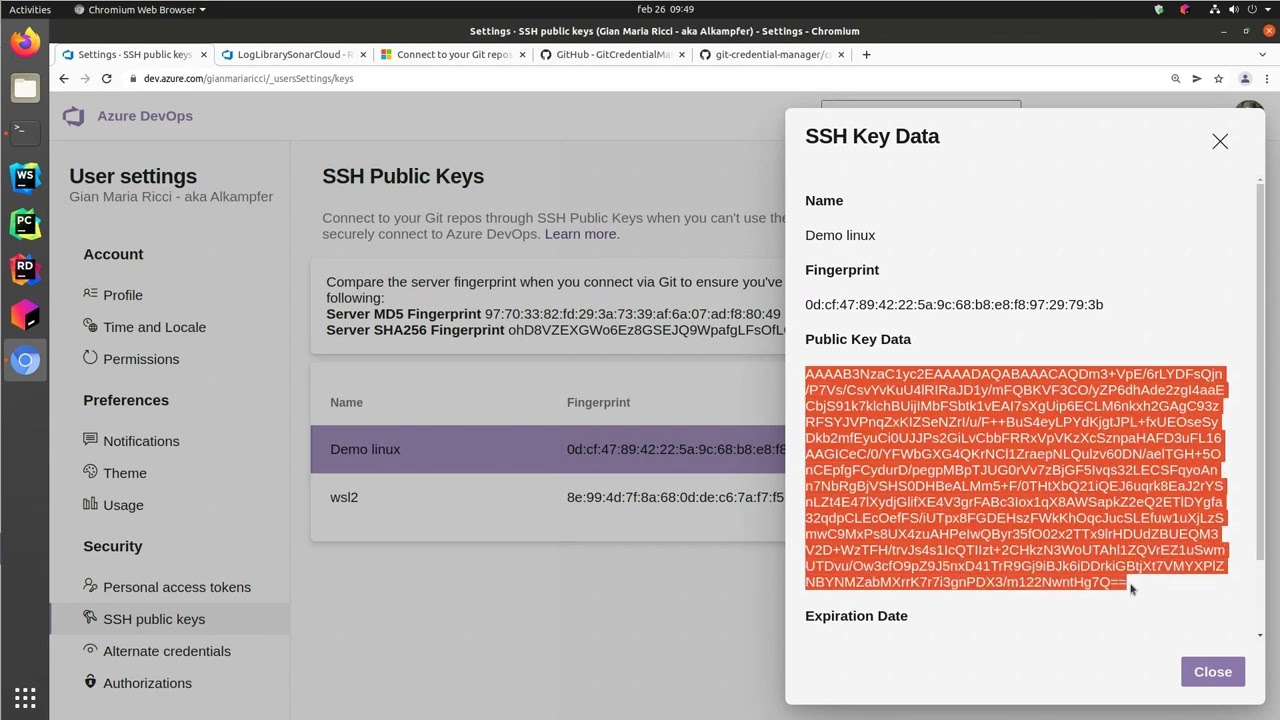Open Firefox from the Ubuntu dock

25,42
